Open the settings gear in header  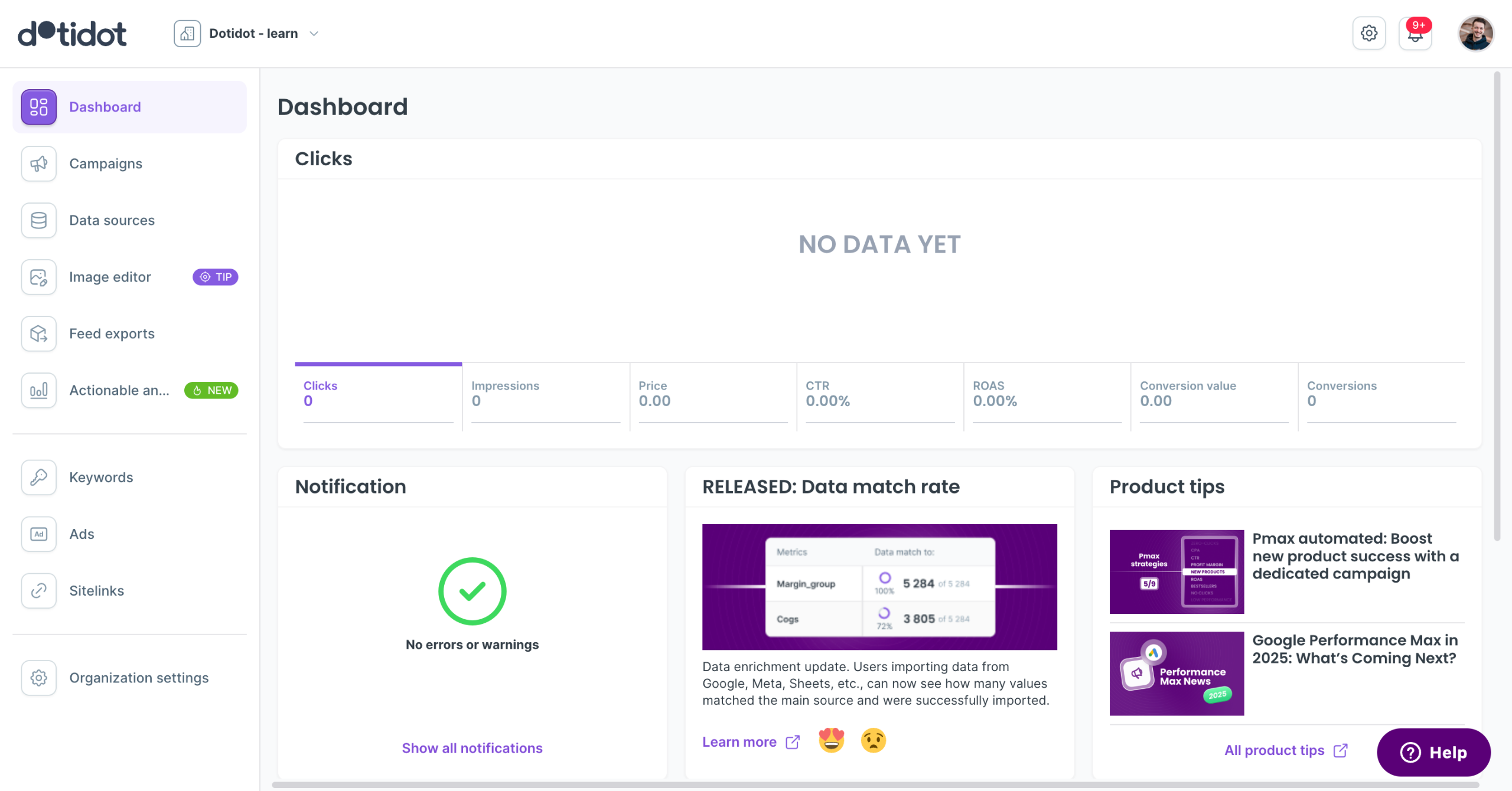(x=1368, y=34)
